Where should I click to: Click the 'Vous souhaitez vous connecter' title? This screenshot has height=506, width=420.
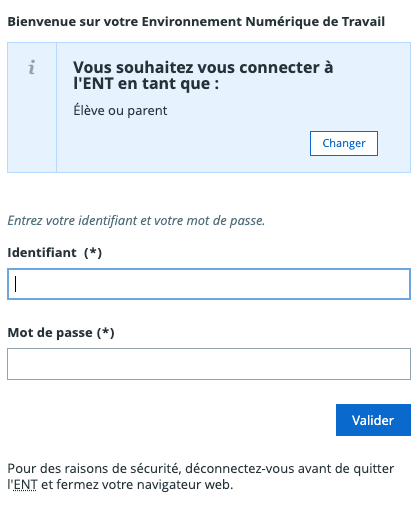203,75
